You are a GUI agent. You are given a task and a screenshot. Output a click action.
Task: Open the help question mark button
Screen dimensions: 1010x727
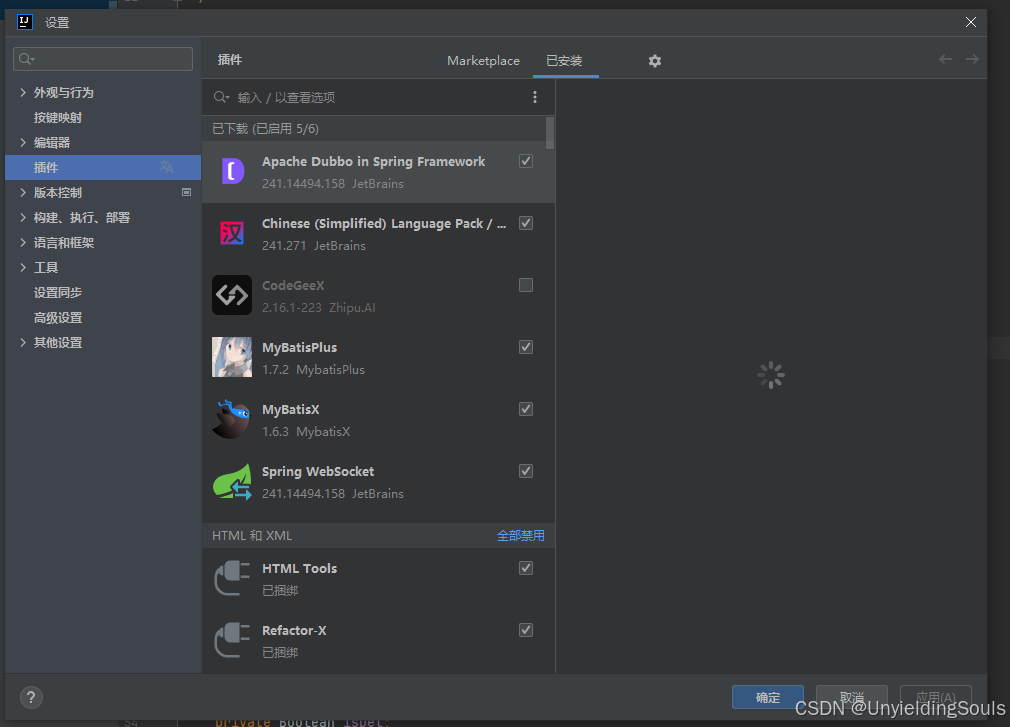(31, 697)
